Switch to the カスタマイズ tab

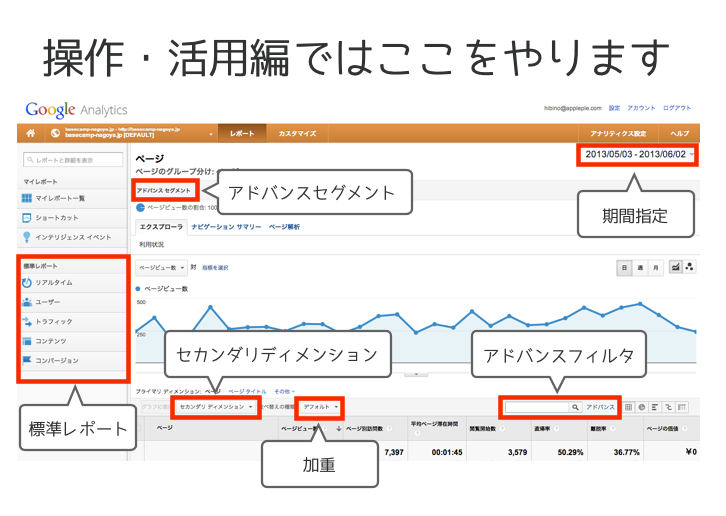tap(297, 133)
